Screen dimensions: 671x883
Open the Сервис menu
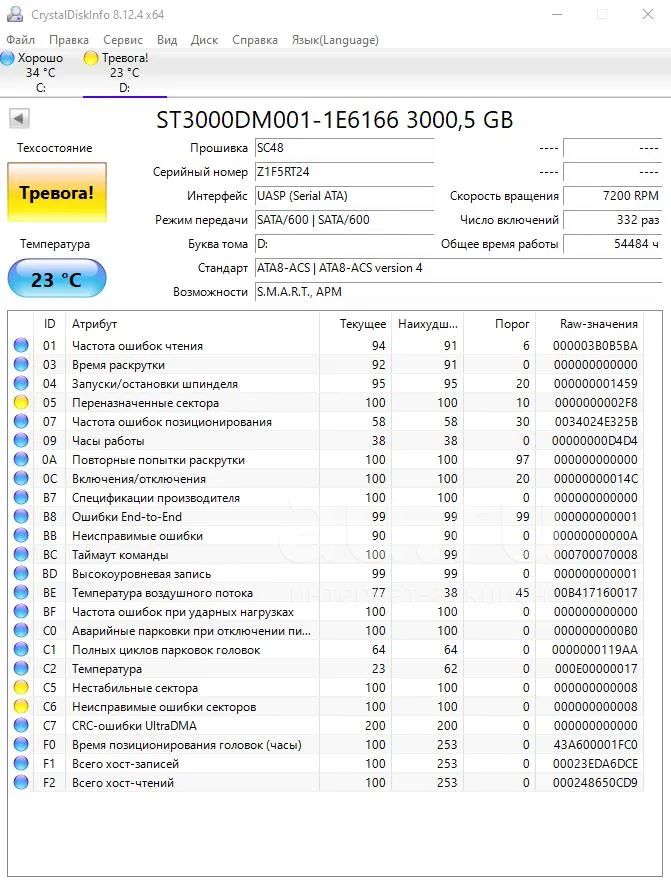point(123,40)
